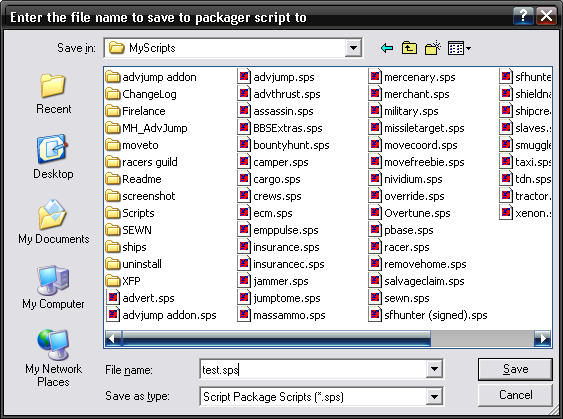Expand the File name history dropdown
Screen dimensions: 563x419
click(x=434, y=369)
